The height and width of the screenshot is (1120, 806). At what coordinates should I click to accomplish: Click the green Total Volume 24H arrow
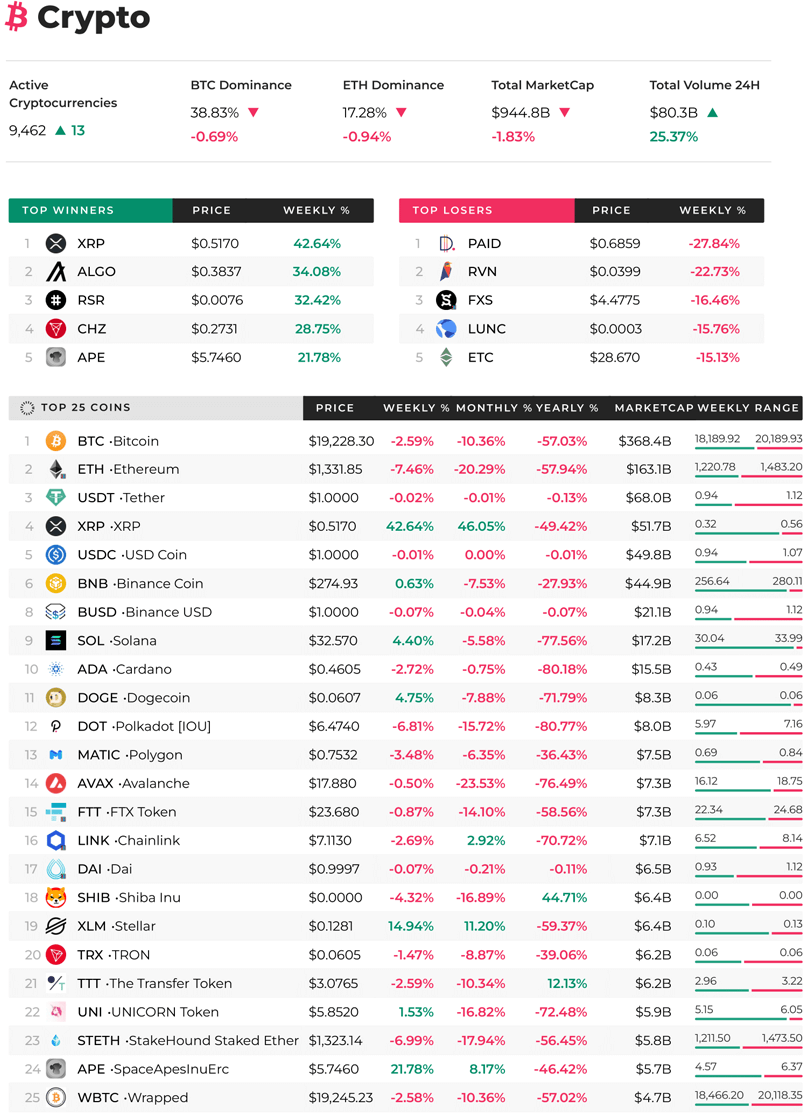[712, 112]
